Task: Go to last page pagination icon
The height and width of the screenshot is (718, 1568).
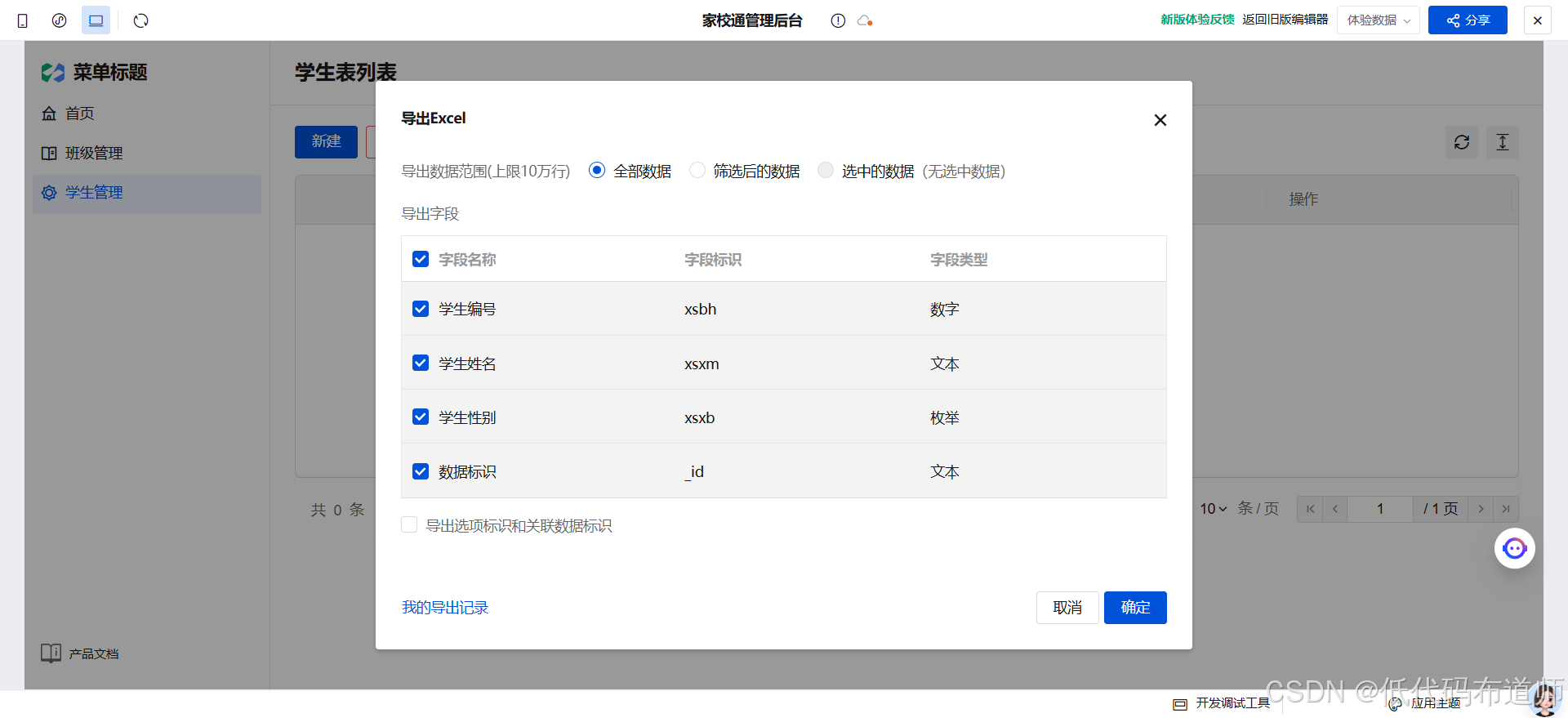Action: [1506, 509]
